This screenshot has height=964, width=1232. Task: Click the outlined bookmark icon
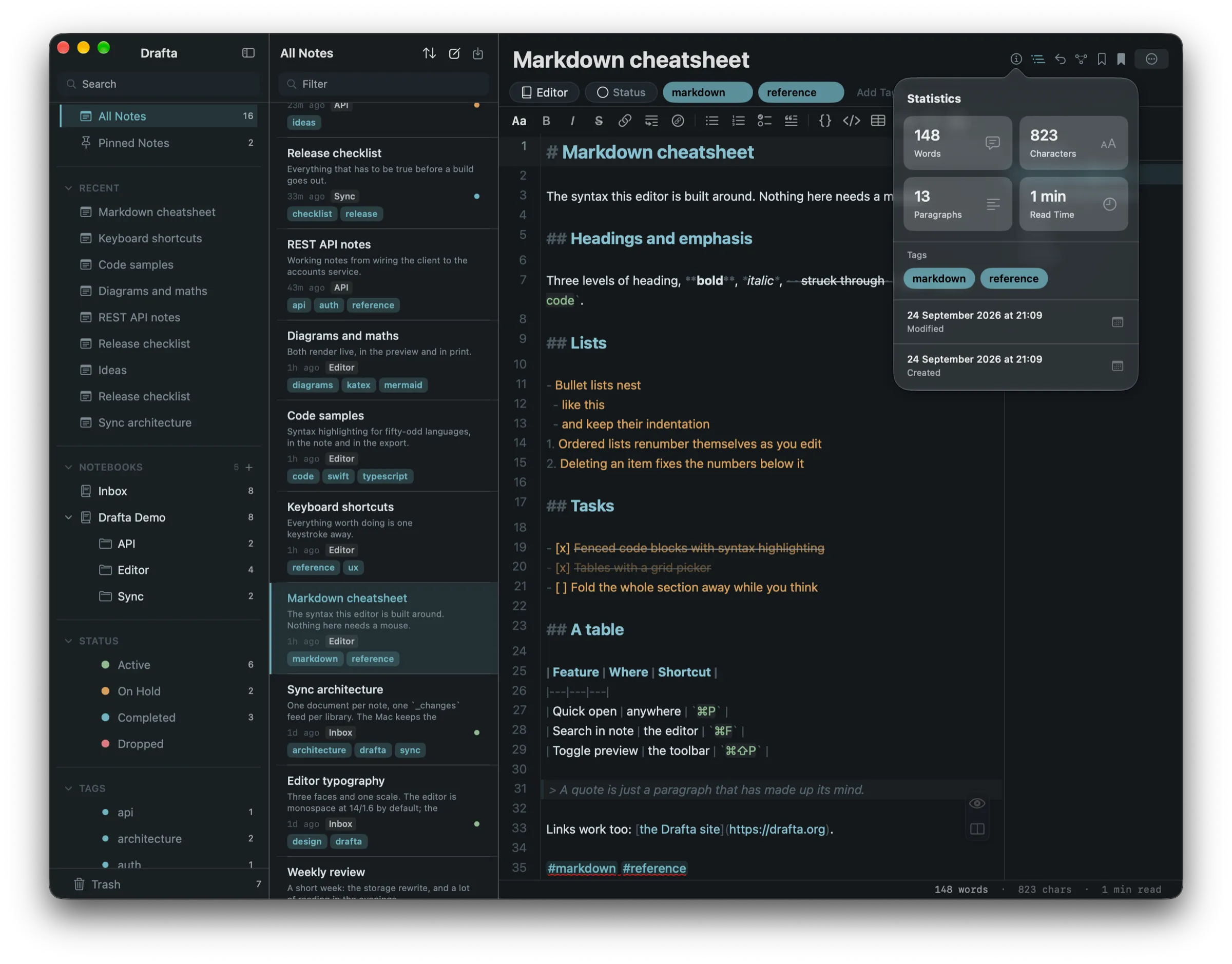point(1102,59)
